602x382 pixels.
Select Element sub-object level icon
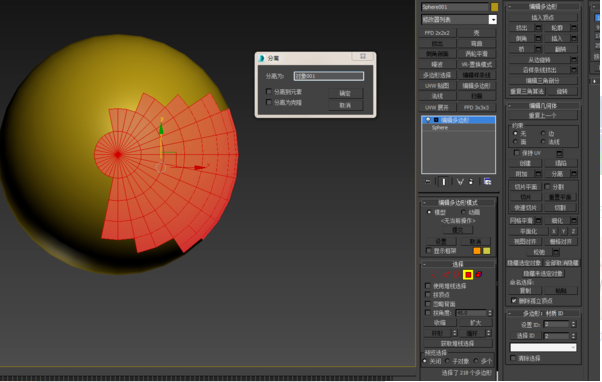[479, 275]
